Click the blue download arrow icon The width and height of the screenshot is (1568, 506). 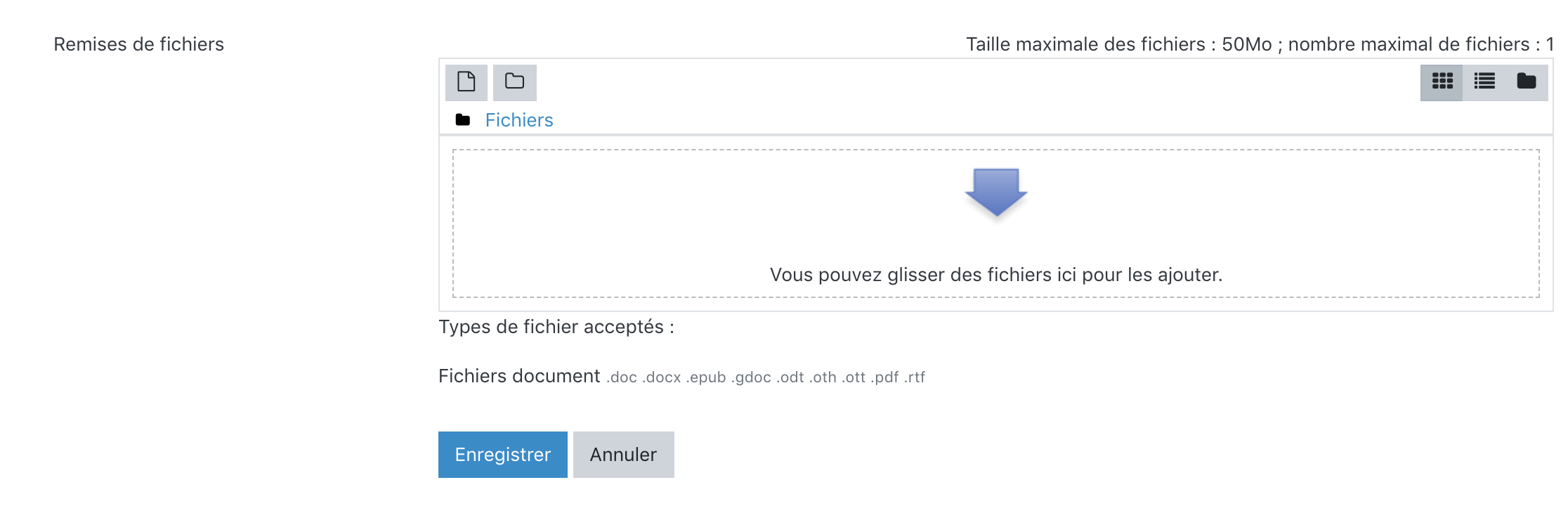tap(995, 192)
